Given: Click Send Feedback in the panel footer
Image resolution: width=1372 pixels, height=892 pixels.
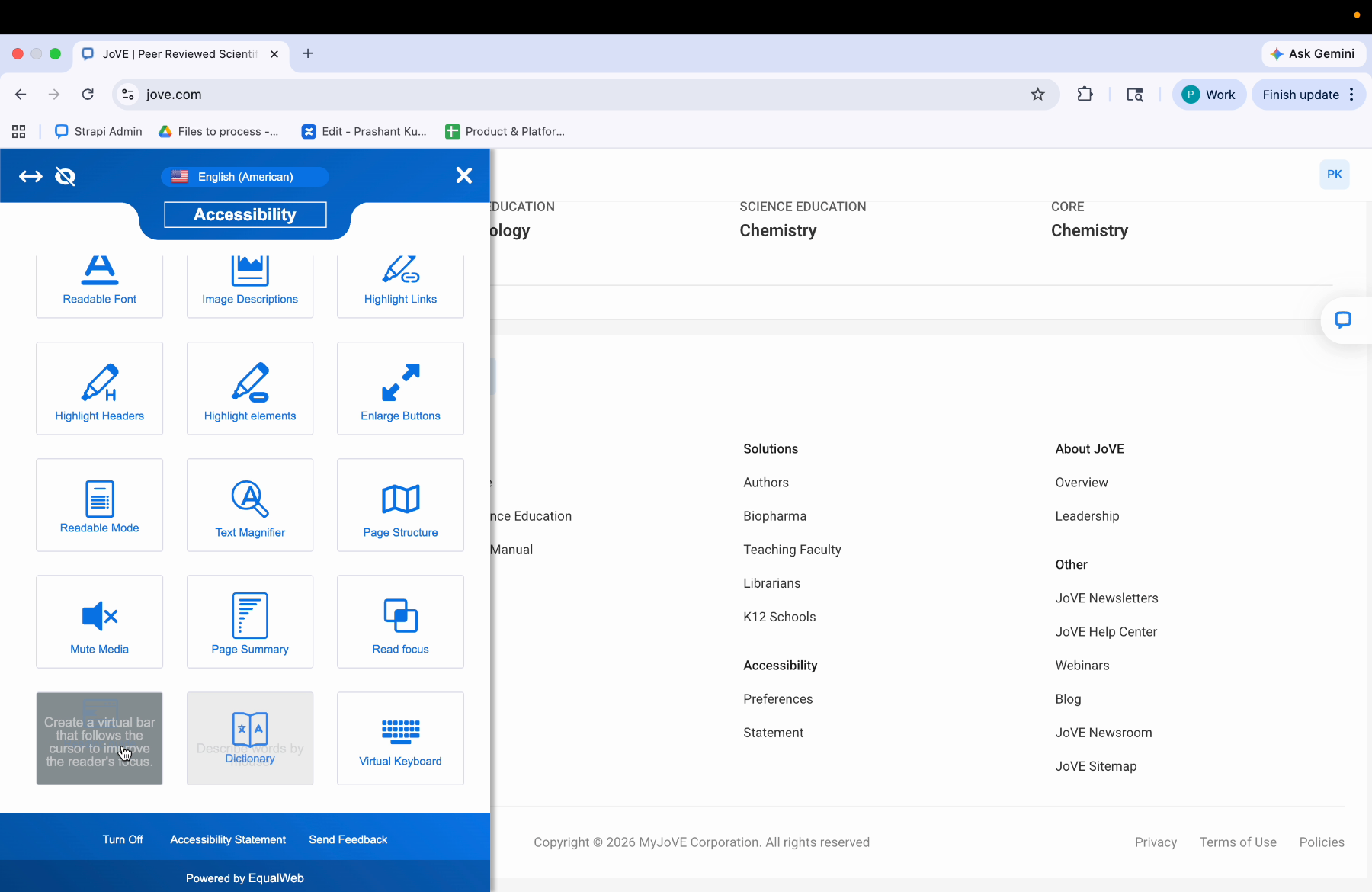Looking at the screenshot, I should [x=348, y=839].
